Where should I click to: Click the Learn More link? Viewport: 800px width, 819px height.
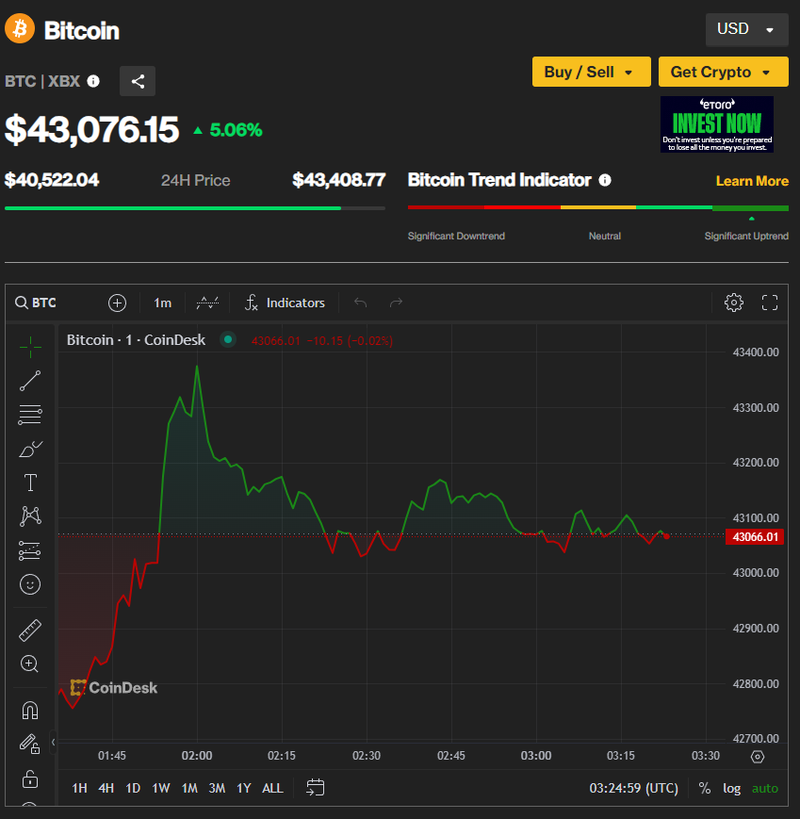coord(752,181)
